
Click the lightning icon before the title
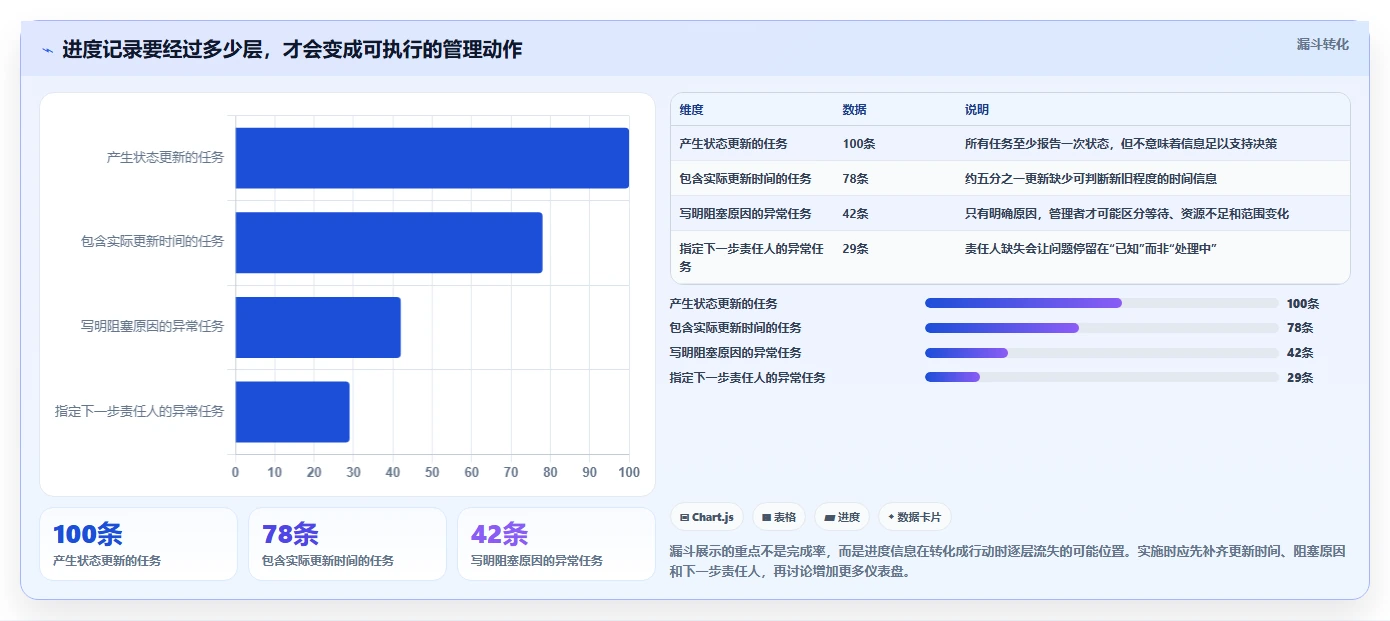47,50
